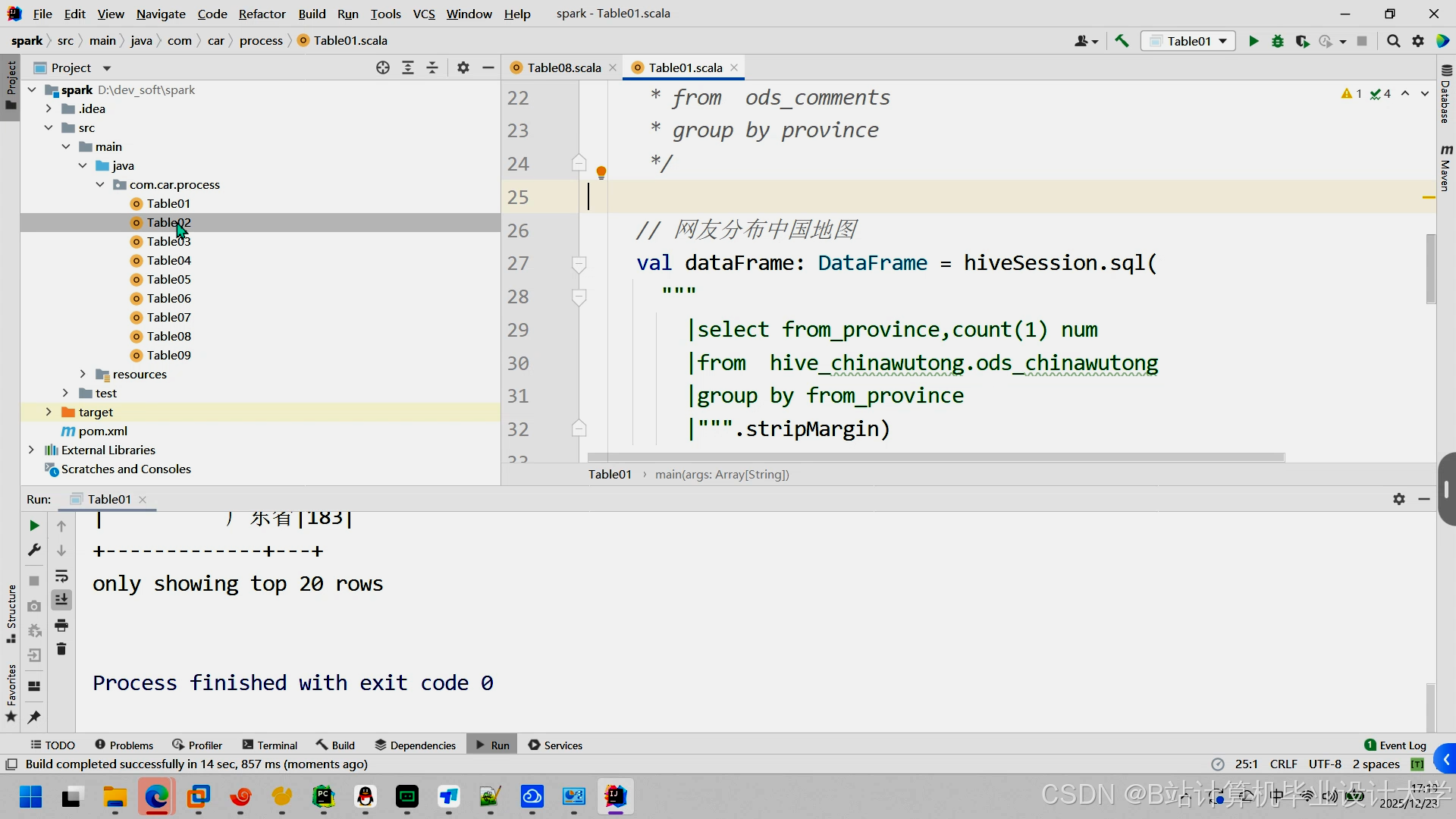Toggle soft-wrap in Run console
This screenshot has width=1456, height=819.
[x=61, y=576]
